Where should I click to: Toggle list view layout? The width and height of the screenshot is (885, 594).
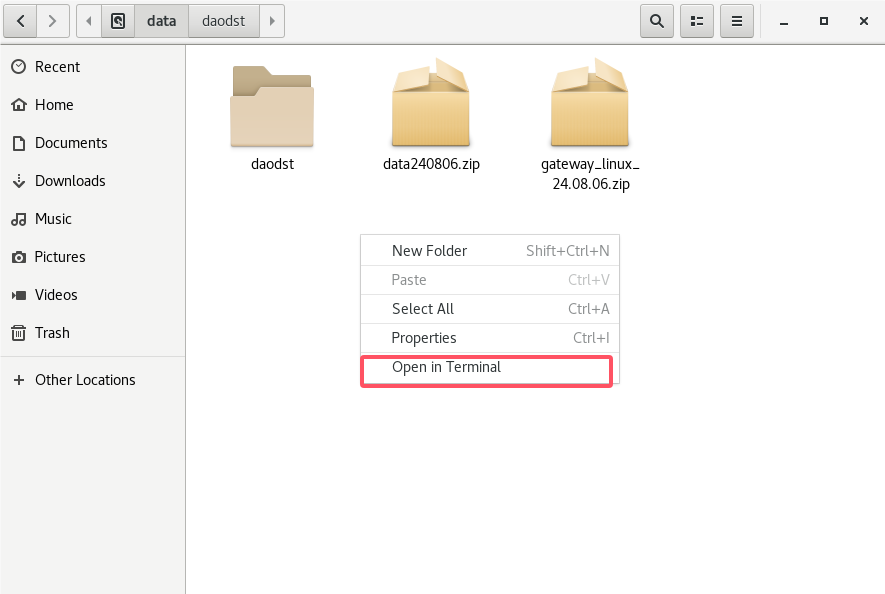pyautogui.click(x=697, y=21)
